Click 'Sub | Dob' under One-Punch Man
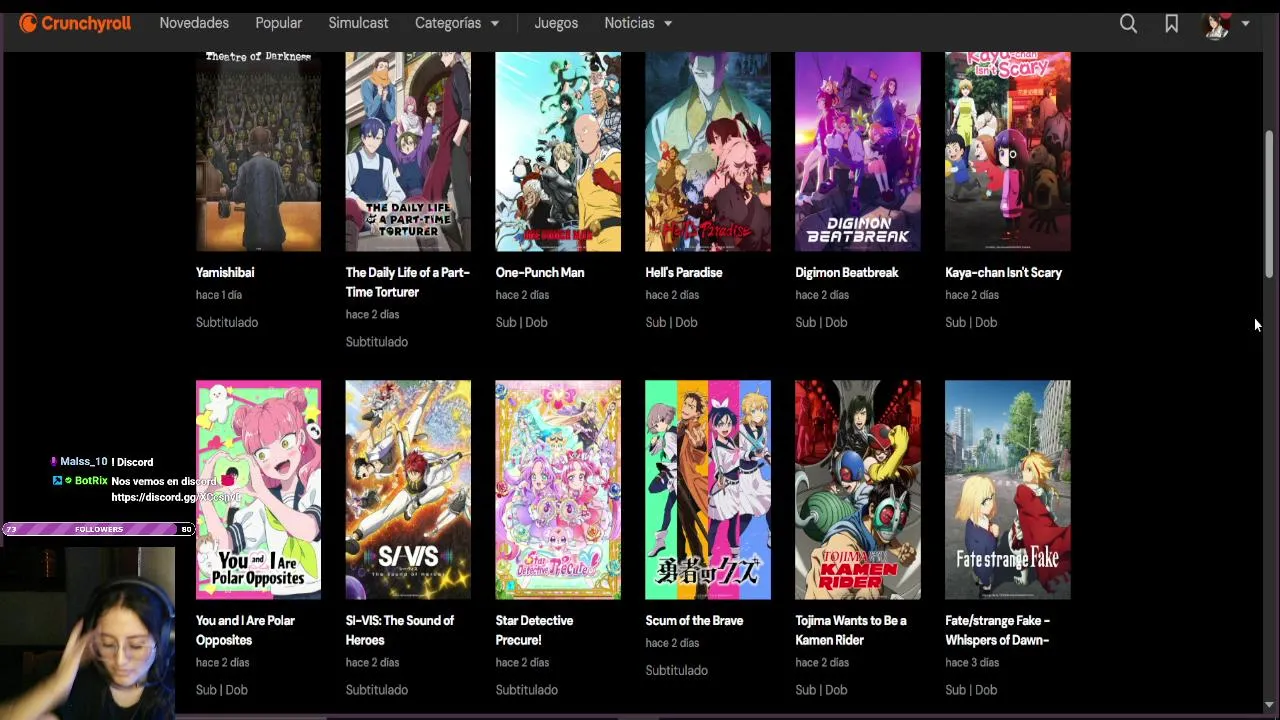The width and height of the screenshot is (1280, 720). (x=522, y=322)
